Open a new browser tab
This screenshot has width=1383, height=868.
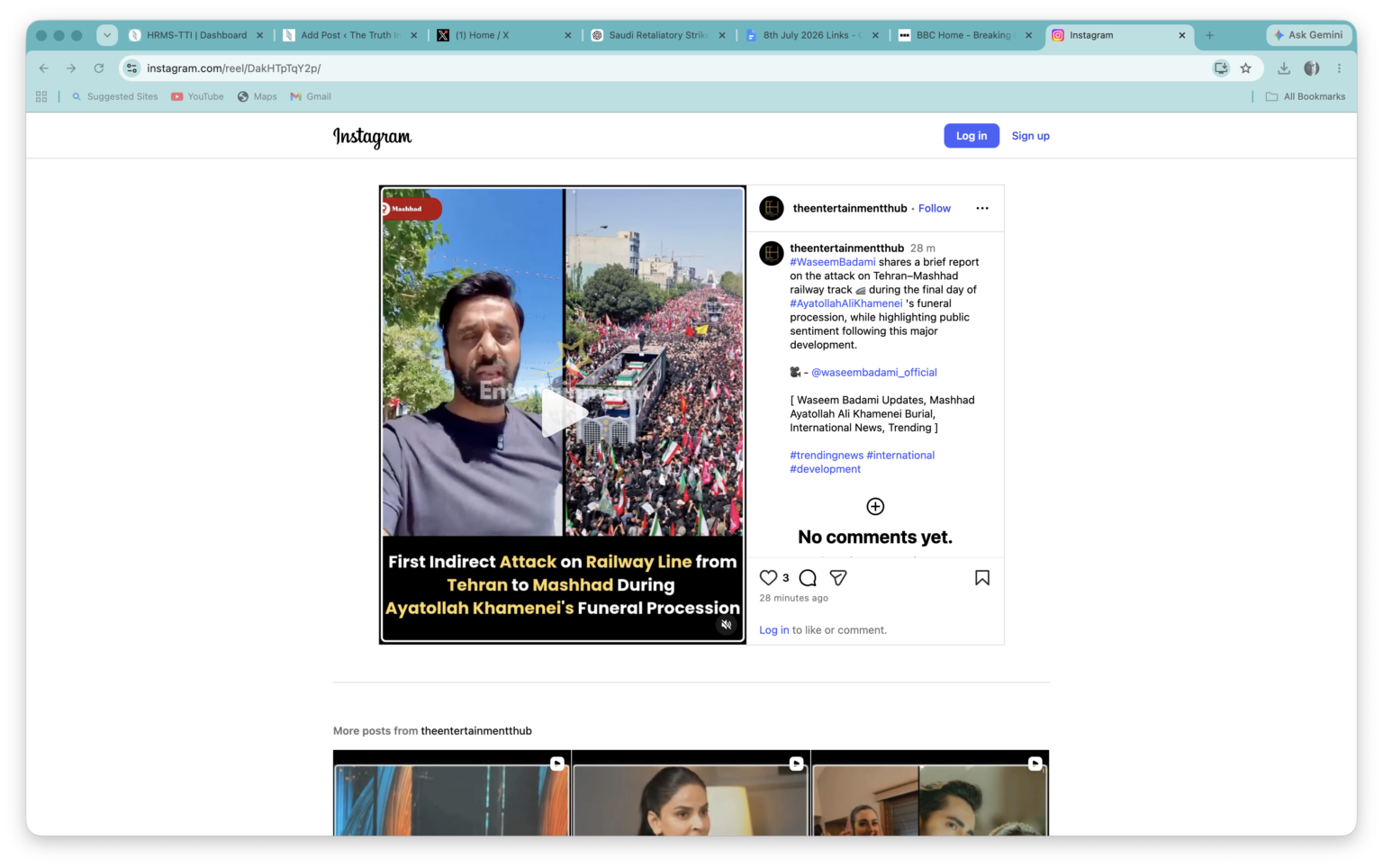pos(1209,35)
